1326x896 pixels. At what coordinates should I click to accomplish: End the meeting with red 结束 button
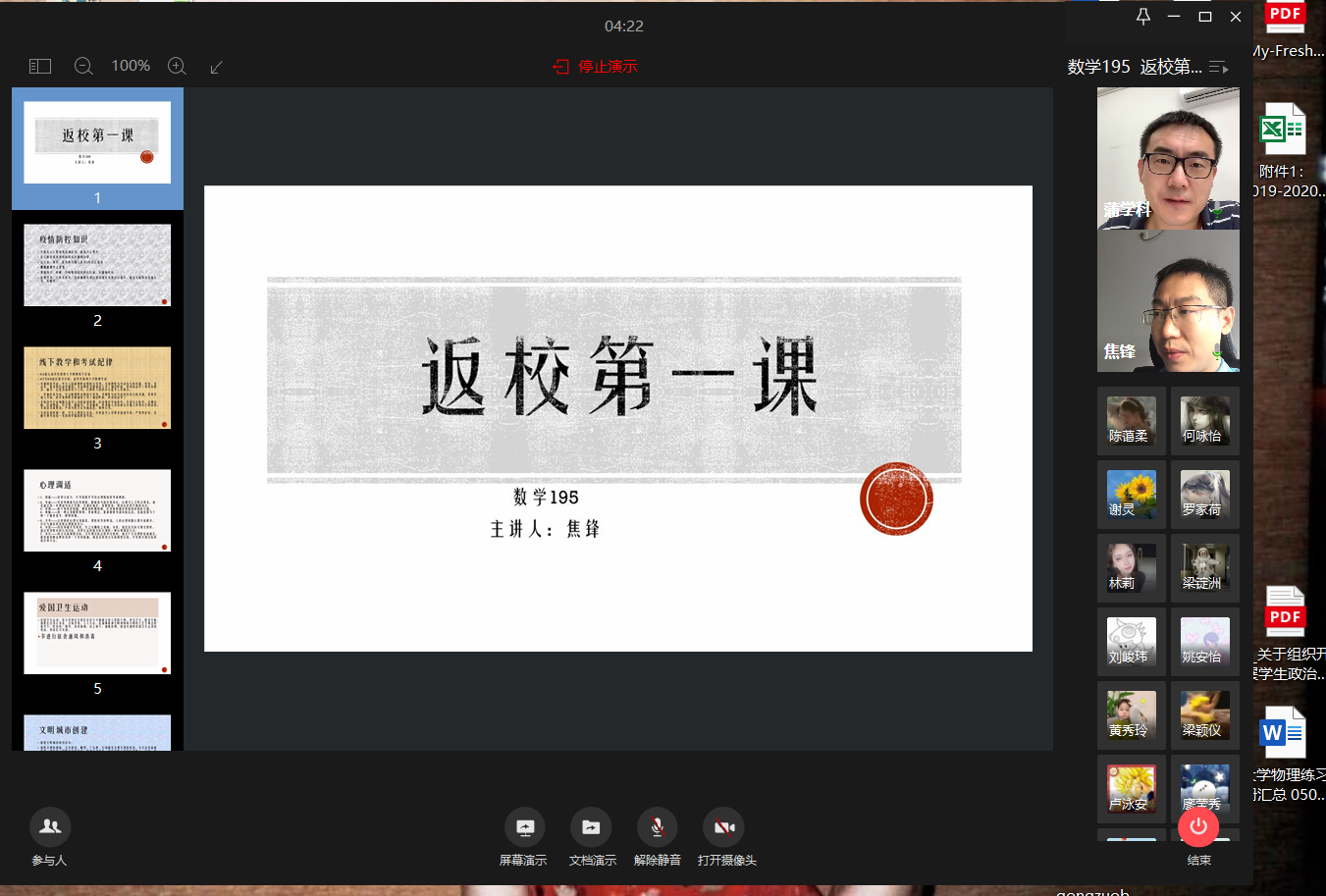coord(1198,827)
